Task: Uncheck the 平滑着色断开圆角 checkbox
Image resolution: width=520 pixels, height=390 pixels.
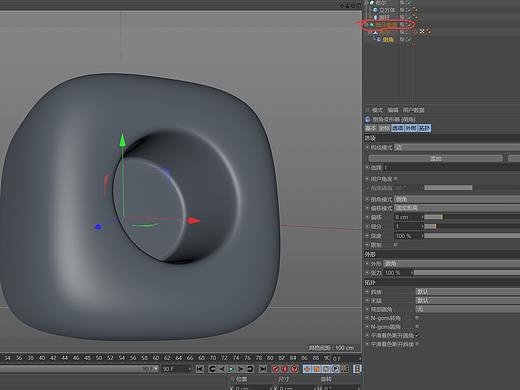Action: (417, 335)
